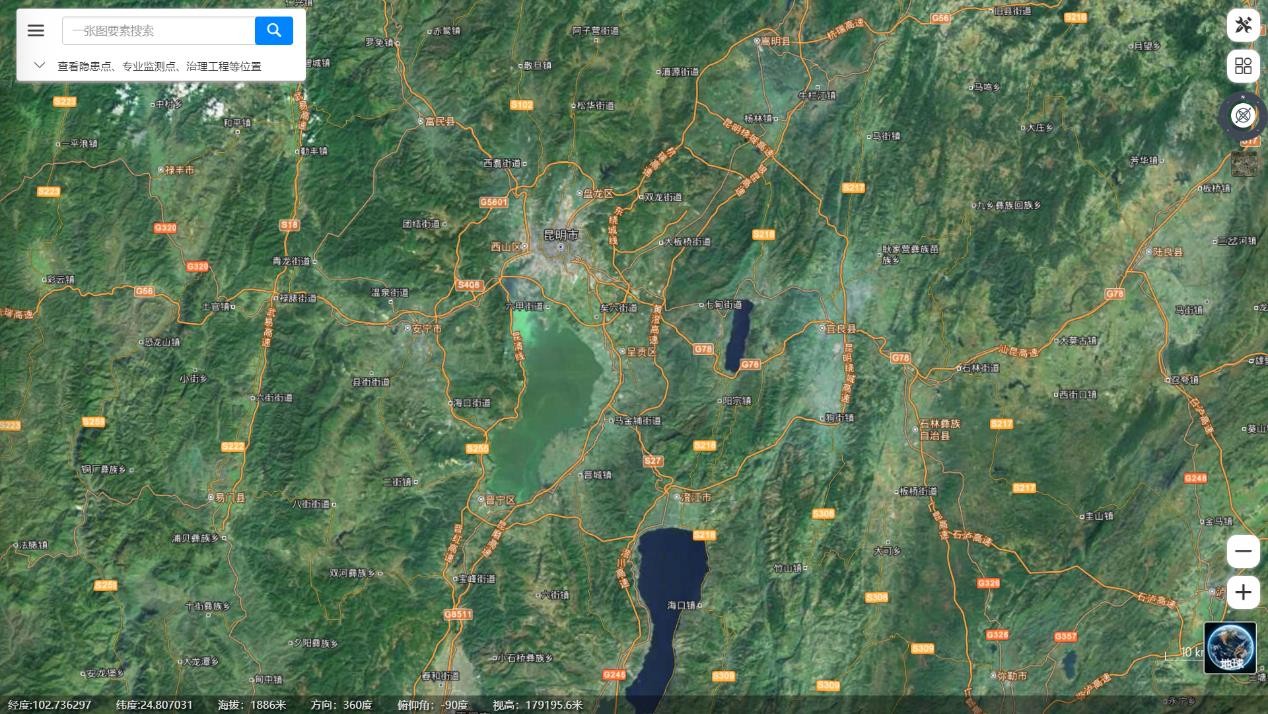1268x714 pixels.
Task: Click the 宜良县 county label
Action: 840,328
